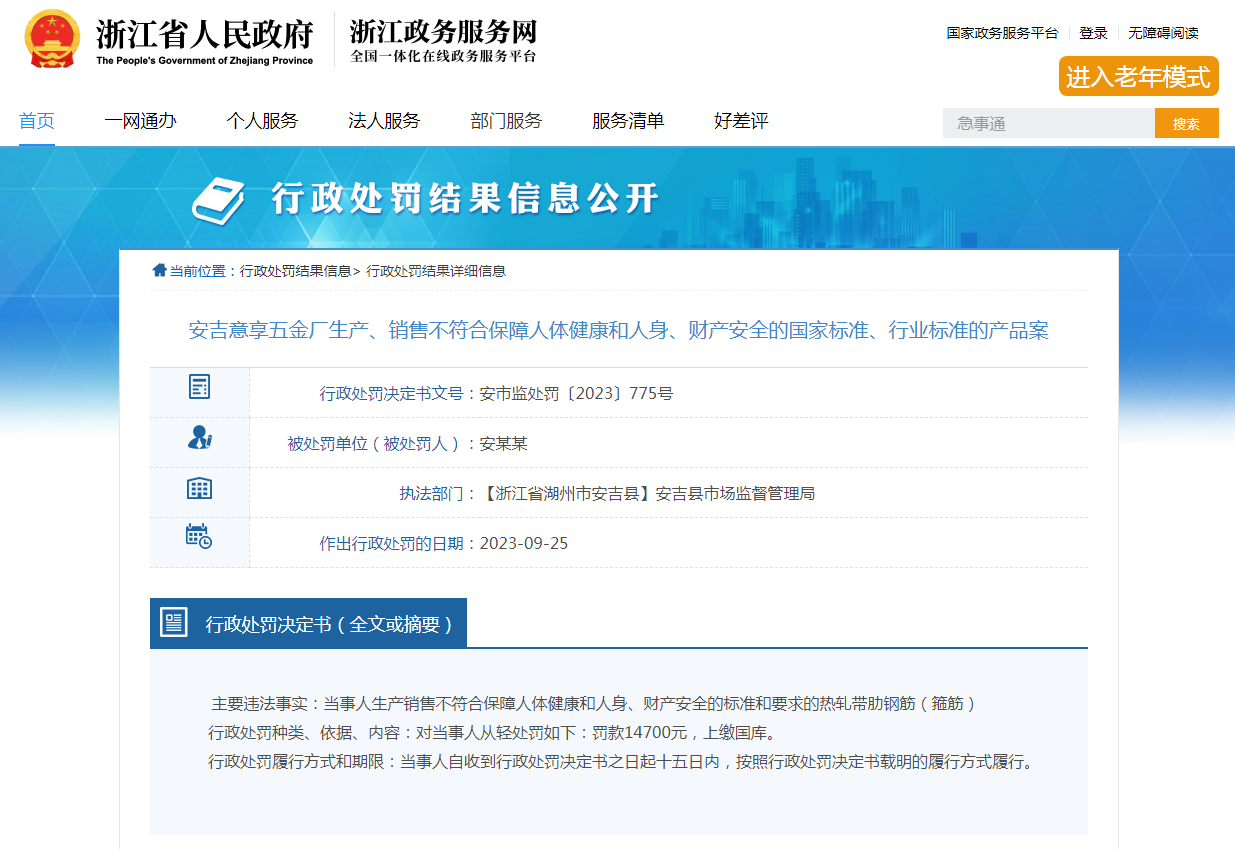Open the 好差评 menu
Screen dimensions: 1235x849
point(741,121)
